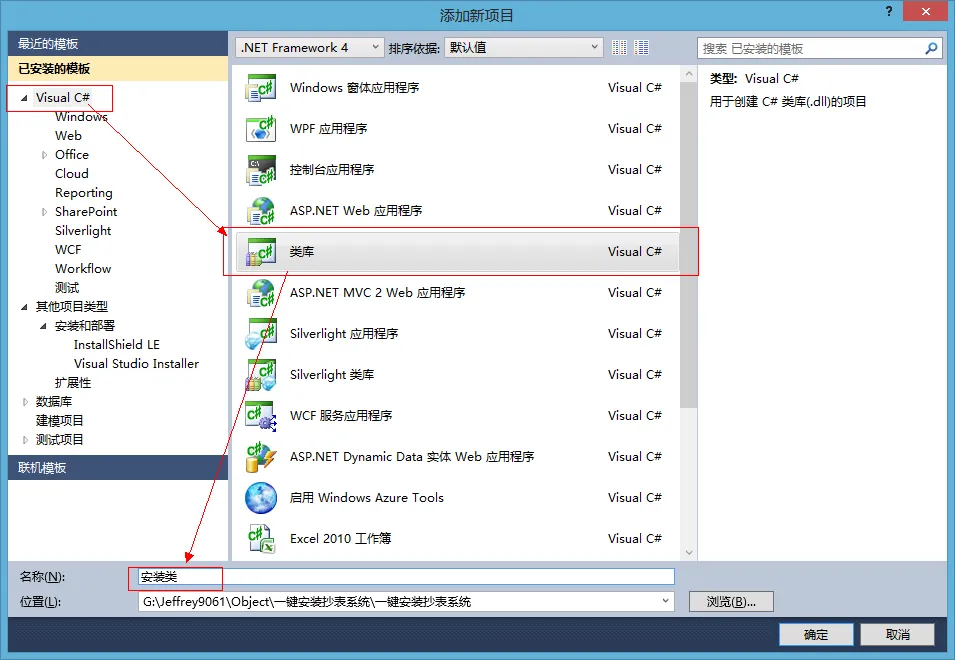Expand the 数据库 tree node
955x660 pixels.
[x=25, y=402]
